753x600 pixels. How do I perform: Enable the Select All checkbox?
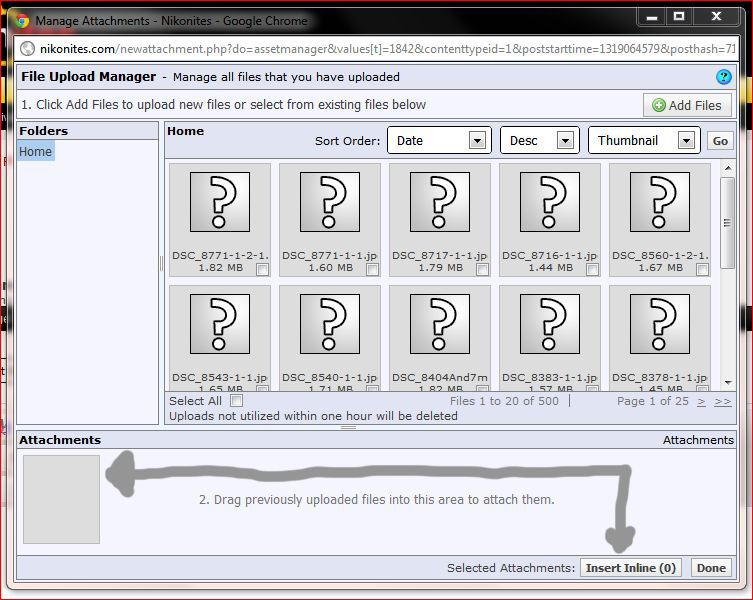tap(237, 401)
